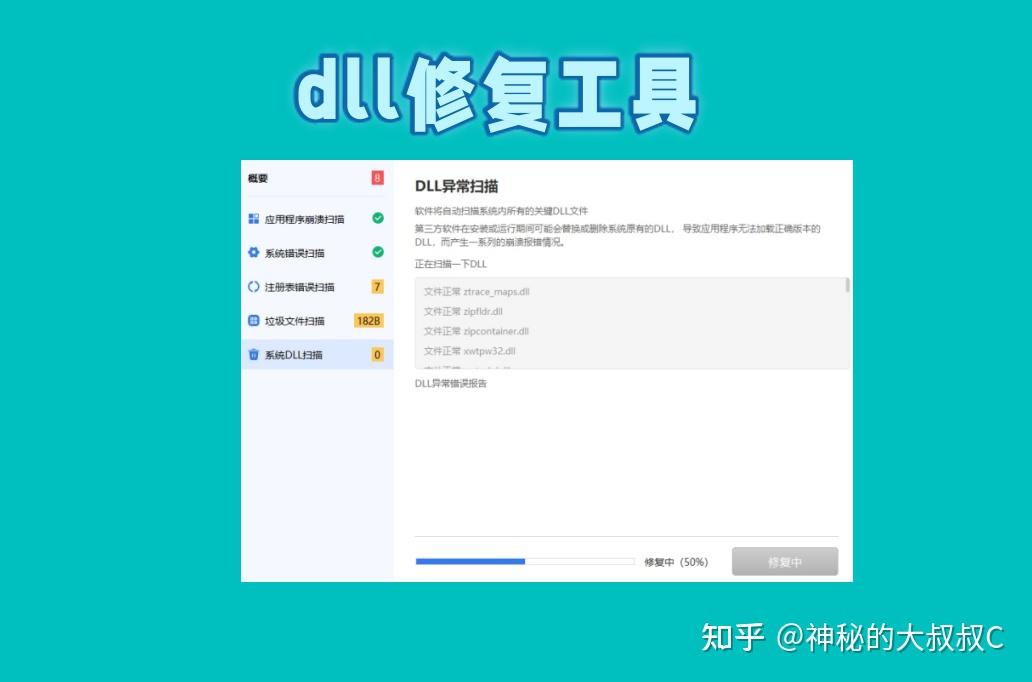Image resolution: width=1032 pixels, height=682 pixels.
Task: Click the DLL异常扫描 heading
Action: (x=455, y=185)
